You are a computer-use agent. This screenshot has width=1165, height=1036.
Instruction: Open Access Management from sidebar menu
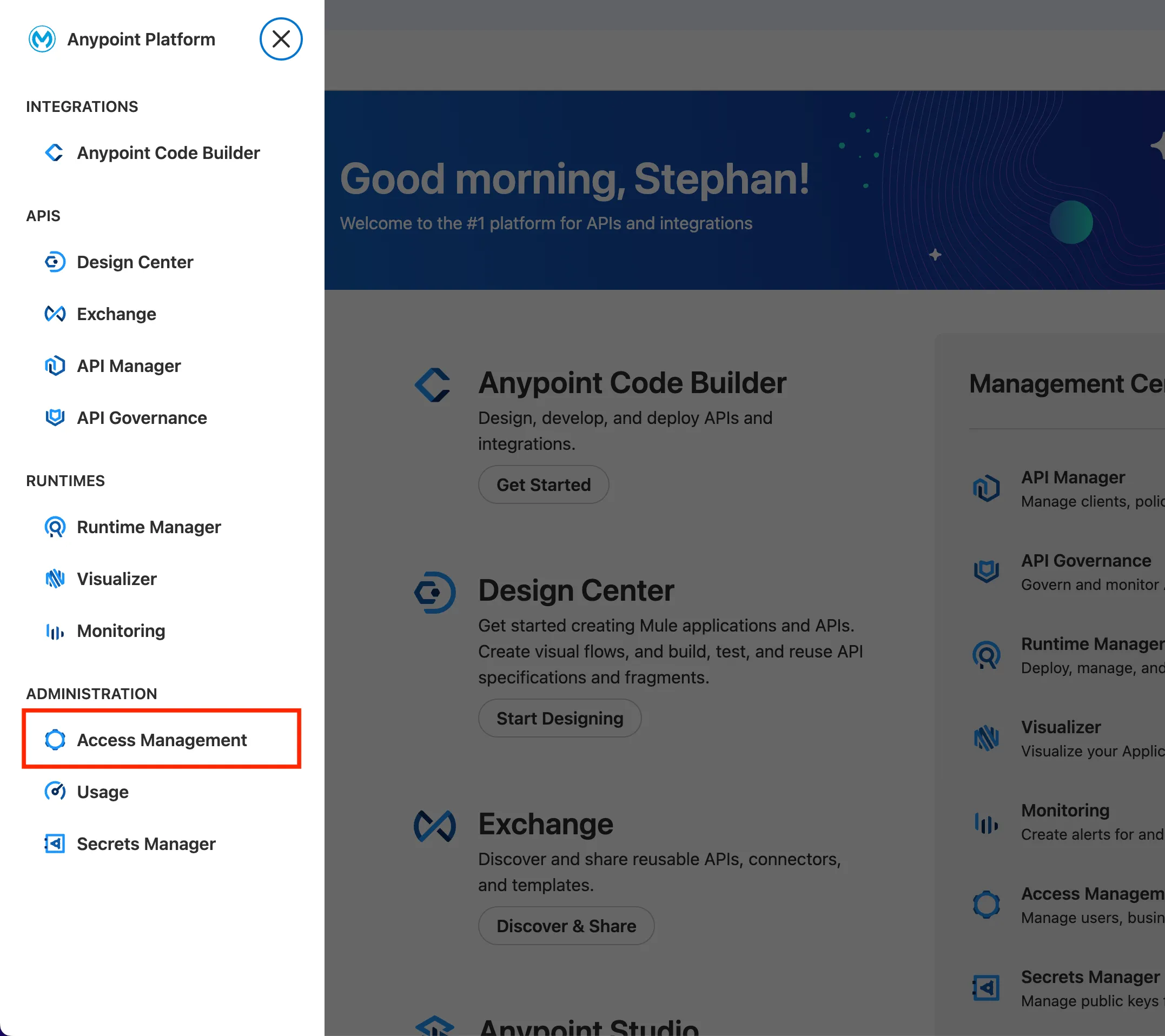point(162,740)
